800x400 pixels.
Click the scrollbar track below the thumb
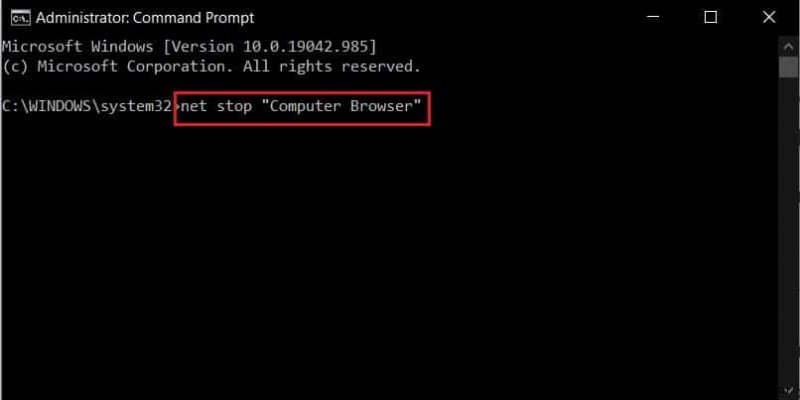coord(788,230)
